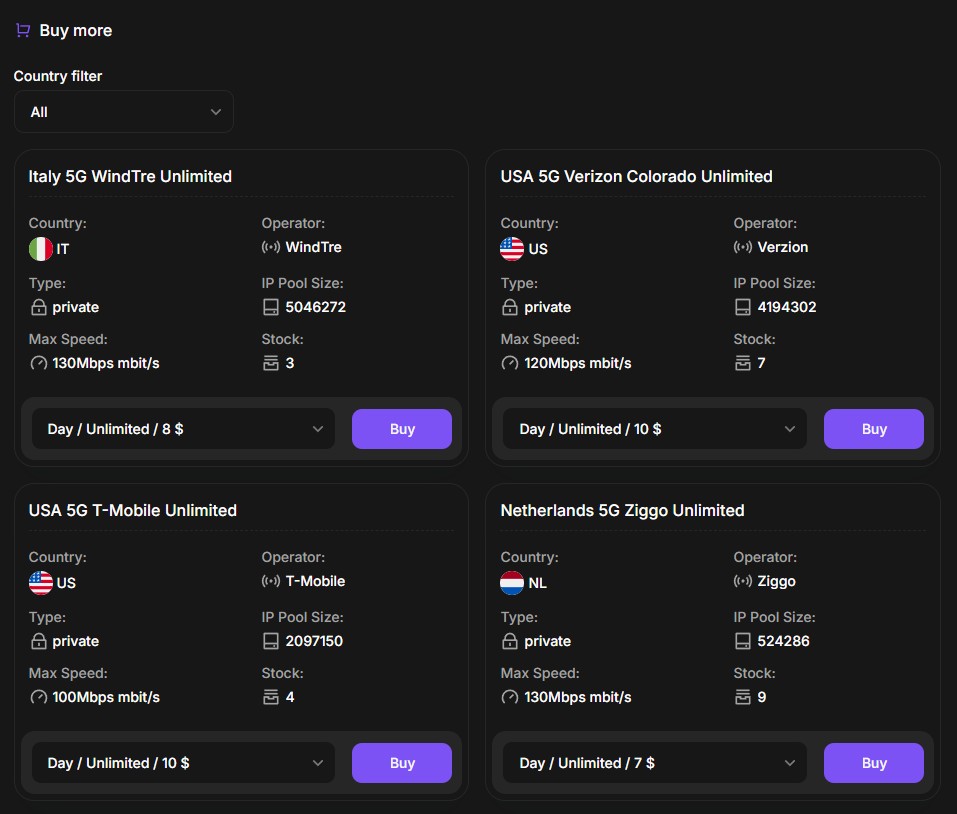Screen dimensions: 957x814
Task: Open the Verizon Colorado pricing plan dropdown
Action: (656, 429)
